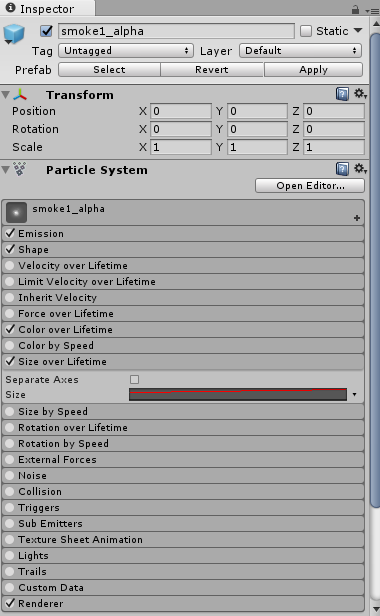Click the Position Z field
This screenshot has height=616, width=380.
[334, 111]
